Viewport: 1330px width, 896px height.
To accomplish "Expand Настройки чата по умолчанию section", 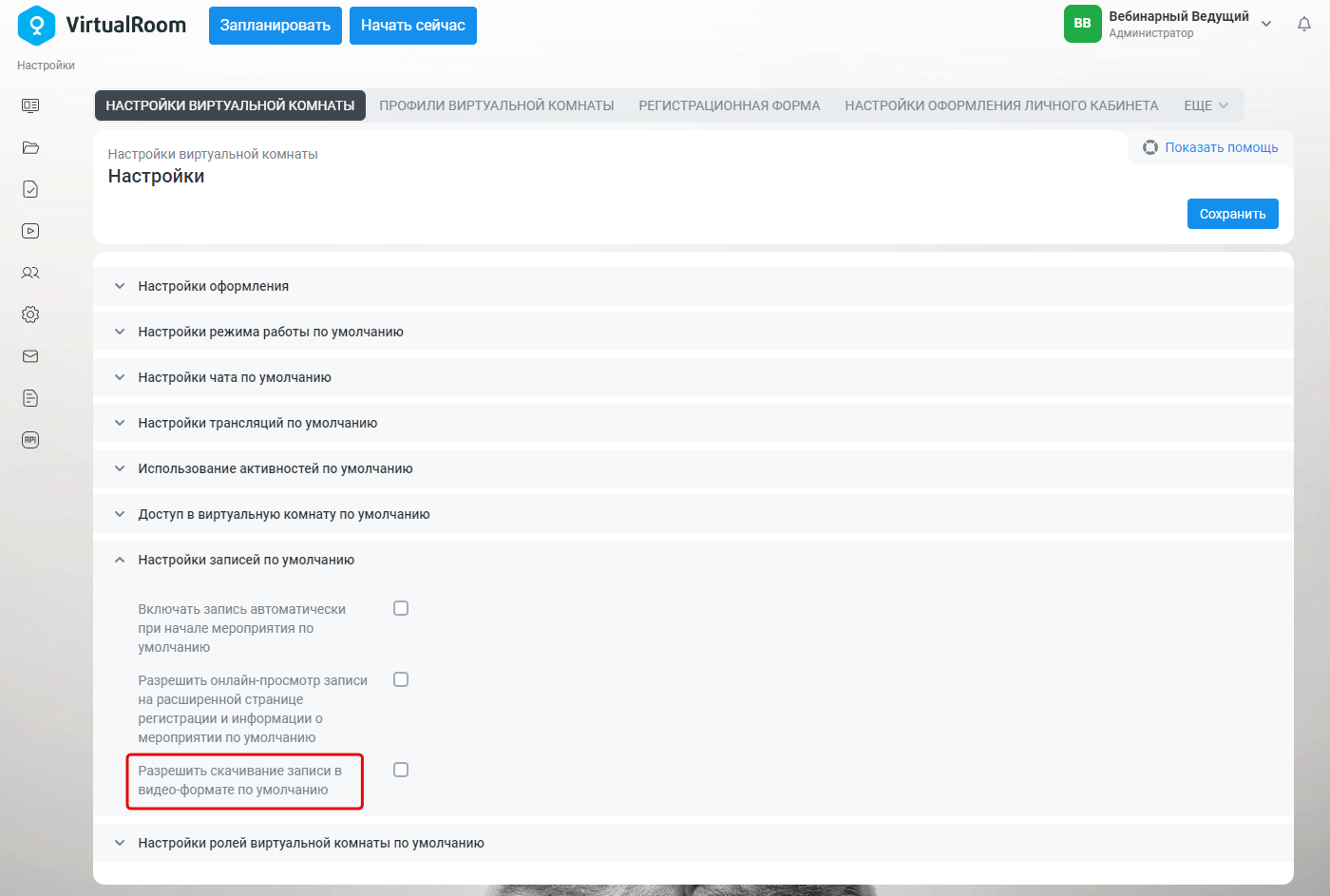I will click(x=693, y=377).
